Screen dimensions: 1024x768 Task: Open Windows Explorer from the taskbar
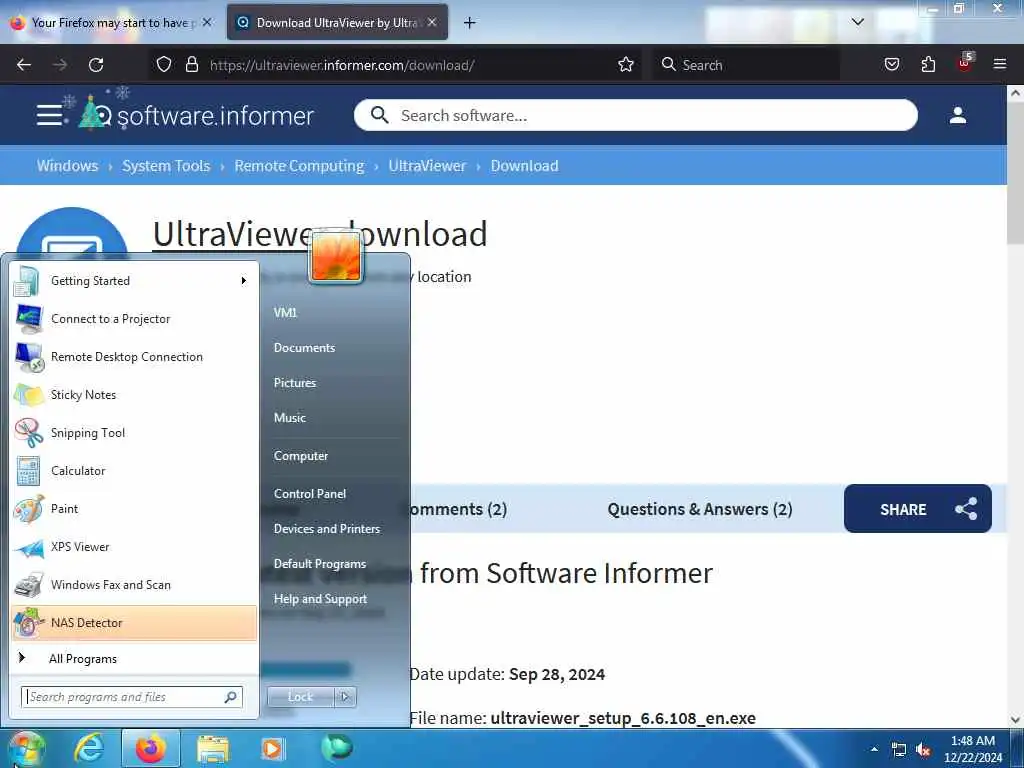point(213,749)
